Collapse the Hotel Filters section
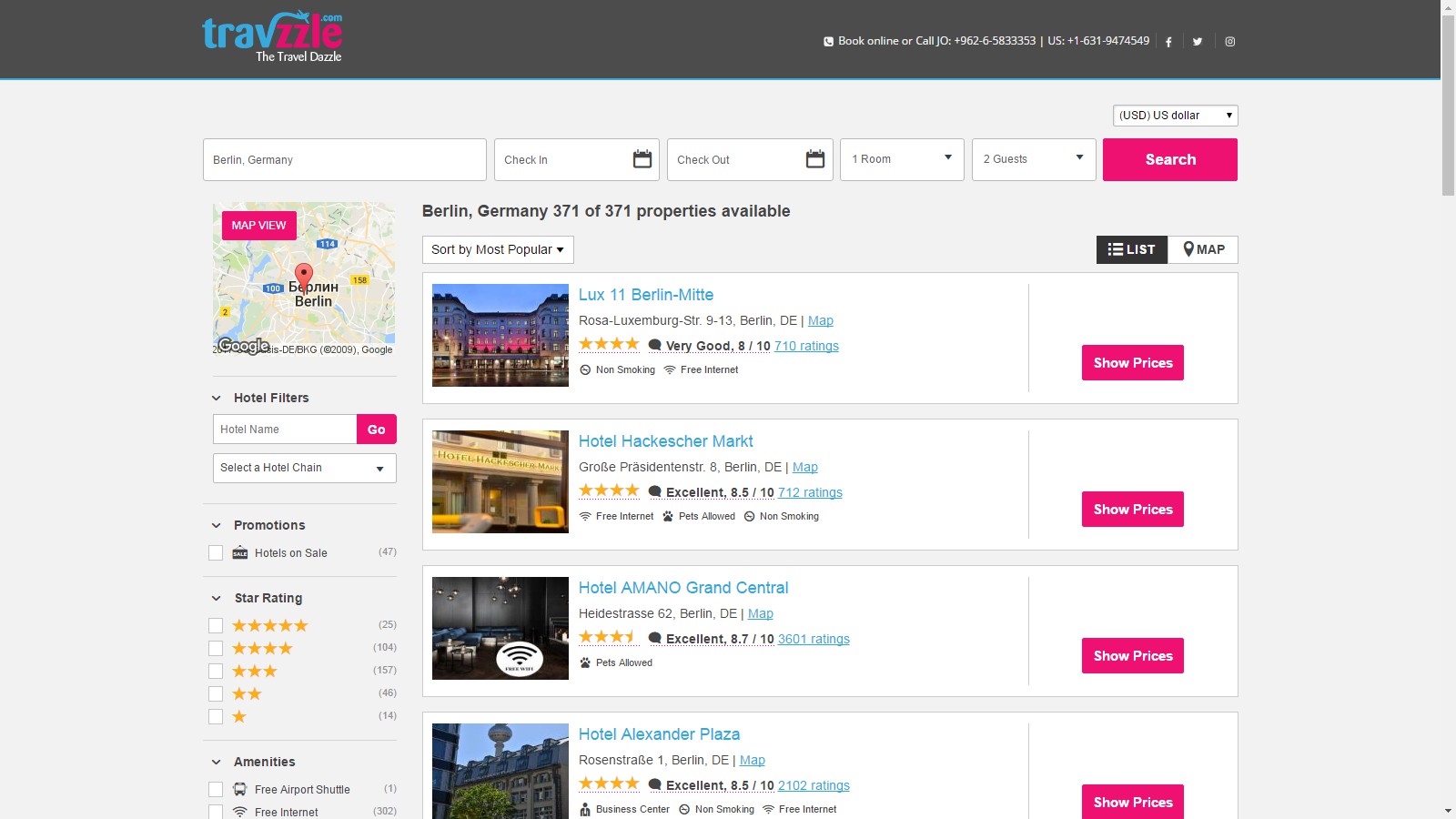 [217, 399]
